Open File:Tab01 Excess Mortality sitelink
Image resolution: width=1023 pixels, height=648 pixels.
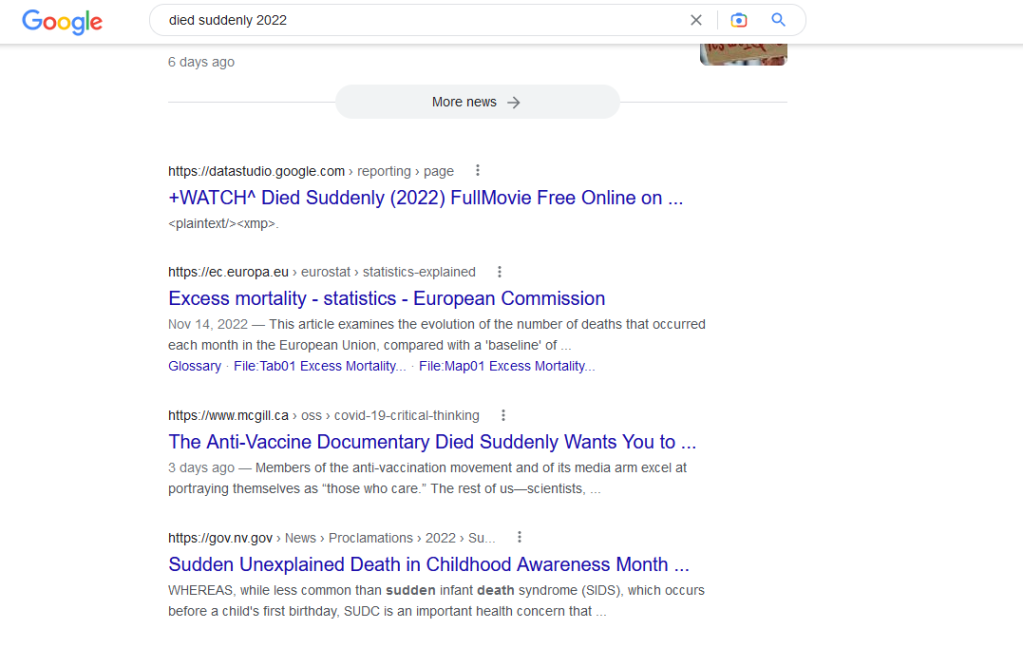(319, 366)
